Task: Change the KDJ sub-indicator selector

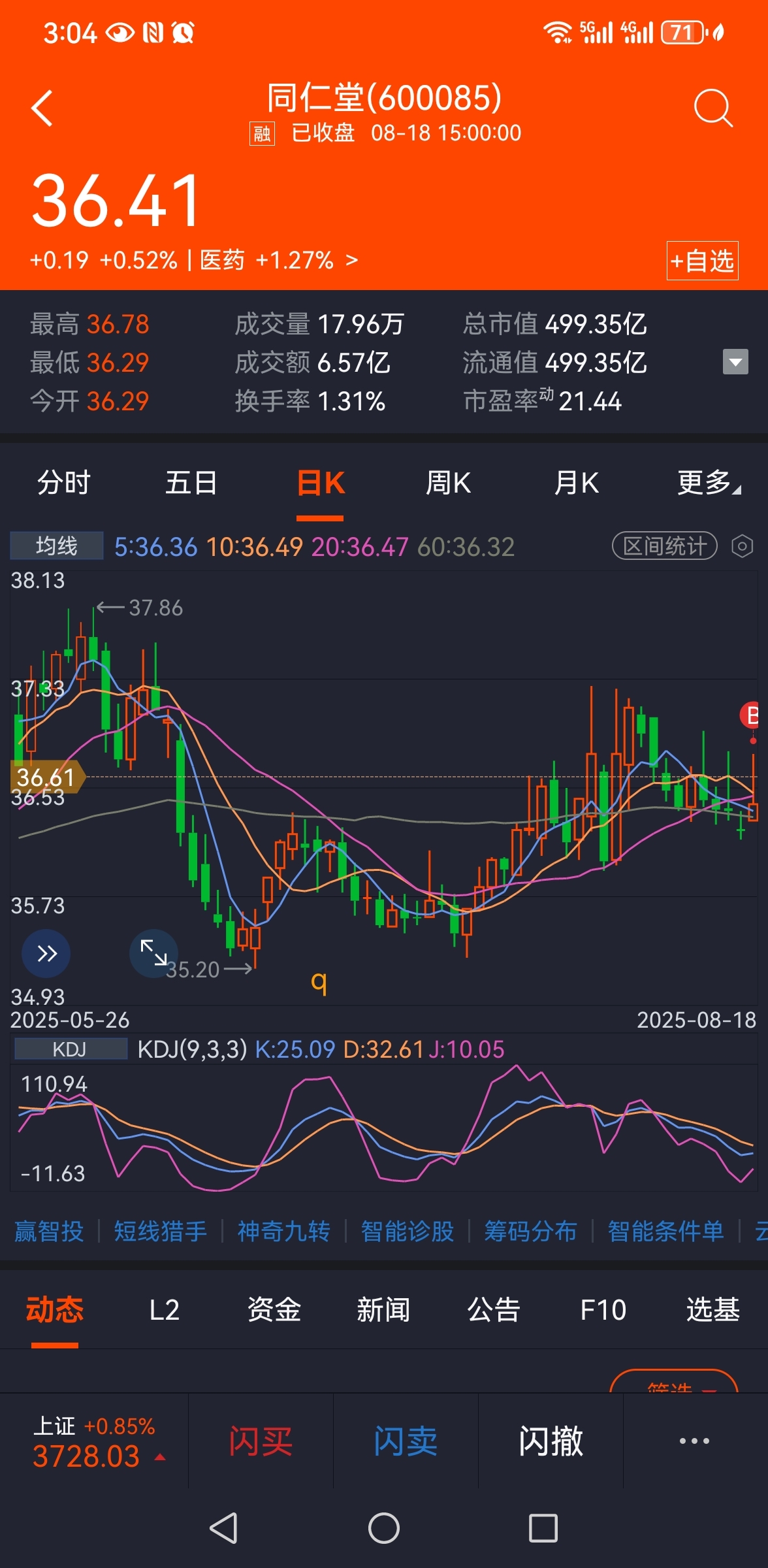Action: tap(70, 1049)
